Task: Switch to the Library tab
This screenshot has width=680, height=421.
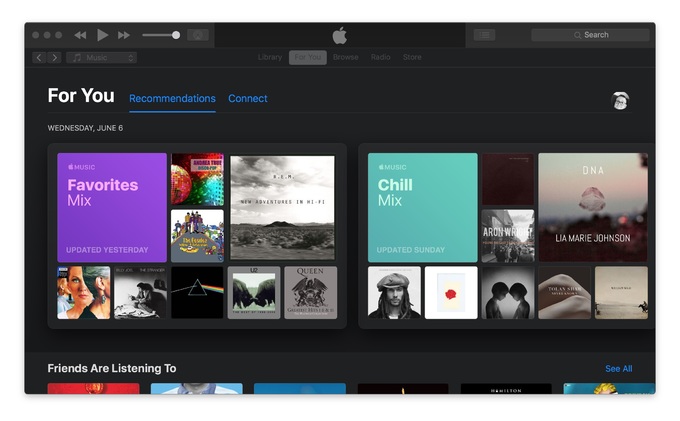Action: (x=270, y=57)
